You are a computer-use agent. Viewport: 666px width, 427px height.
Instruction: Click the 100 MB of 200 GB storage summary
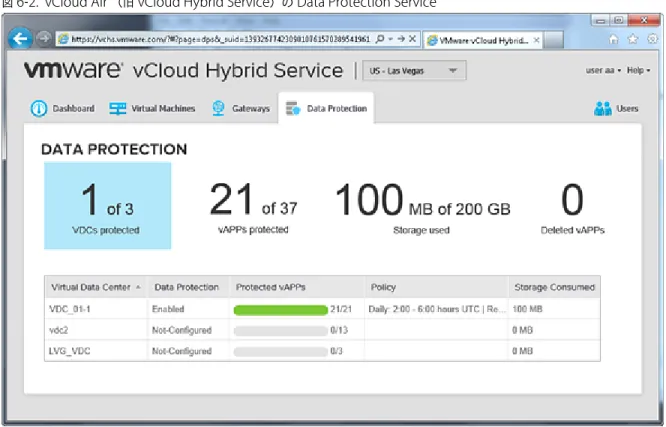[422, 207]
